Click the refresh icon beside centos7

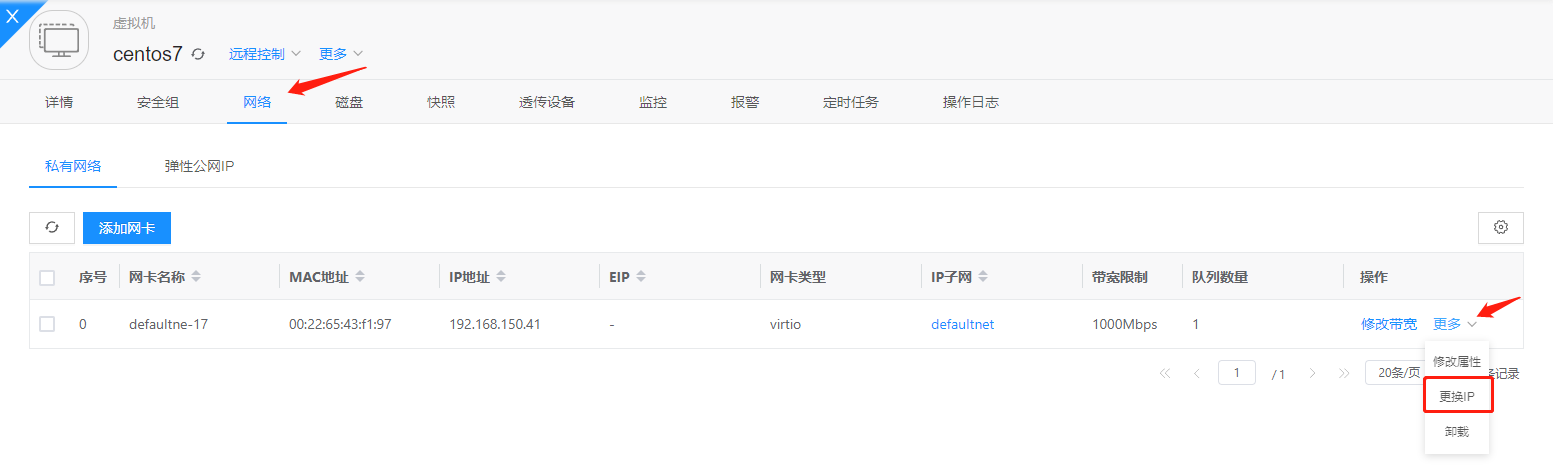coord(198,54)
